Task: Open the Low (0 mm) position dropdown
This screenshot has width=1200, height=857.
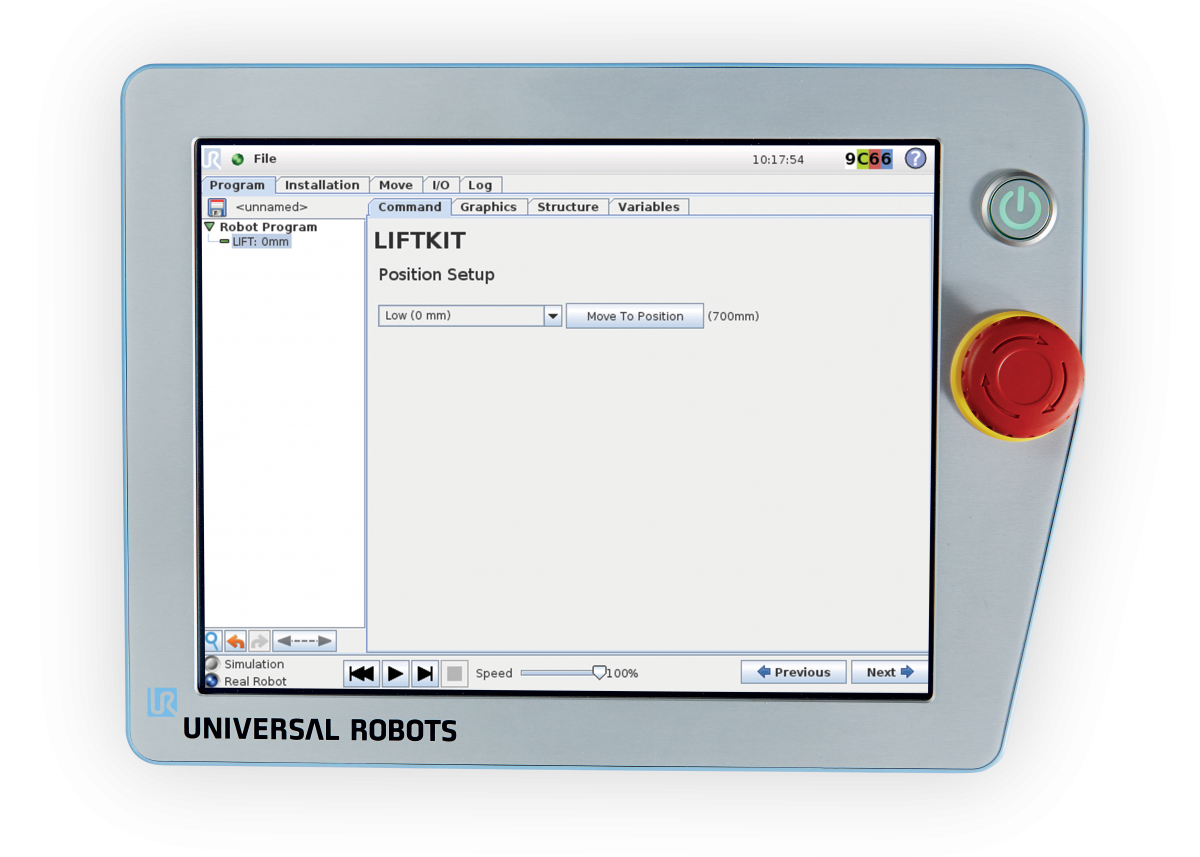Action: pyautogui.click(x=470, y=316)
